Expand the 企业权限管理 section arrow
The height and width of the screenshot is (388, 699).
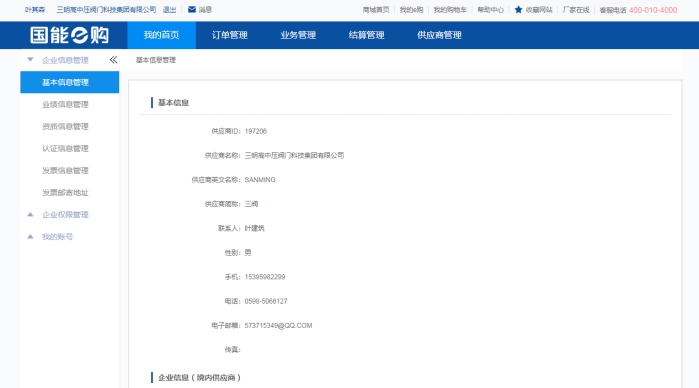(x=30, y=215)
